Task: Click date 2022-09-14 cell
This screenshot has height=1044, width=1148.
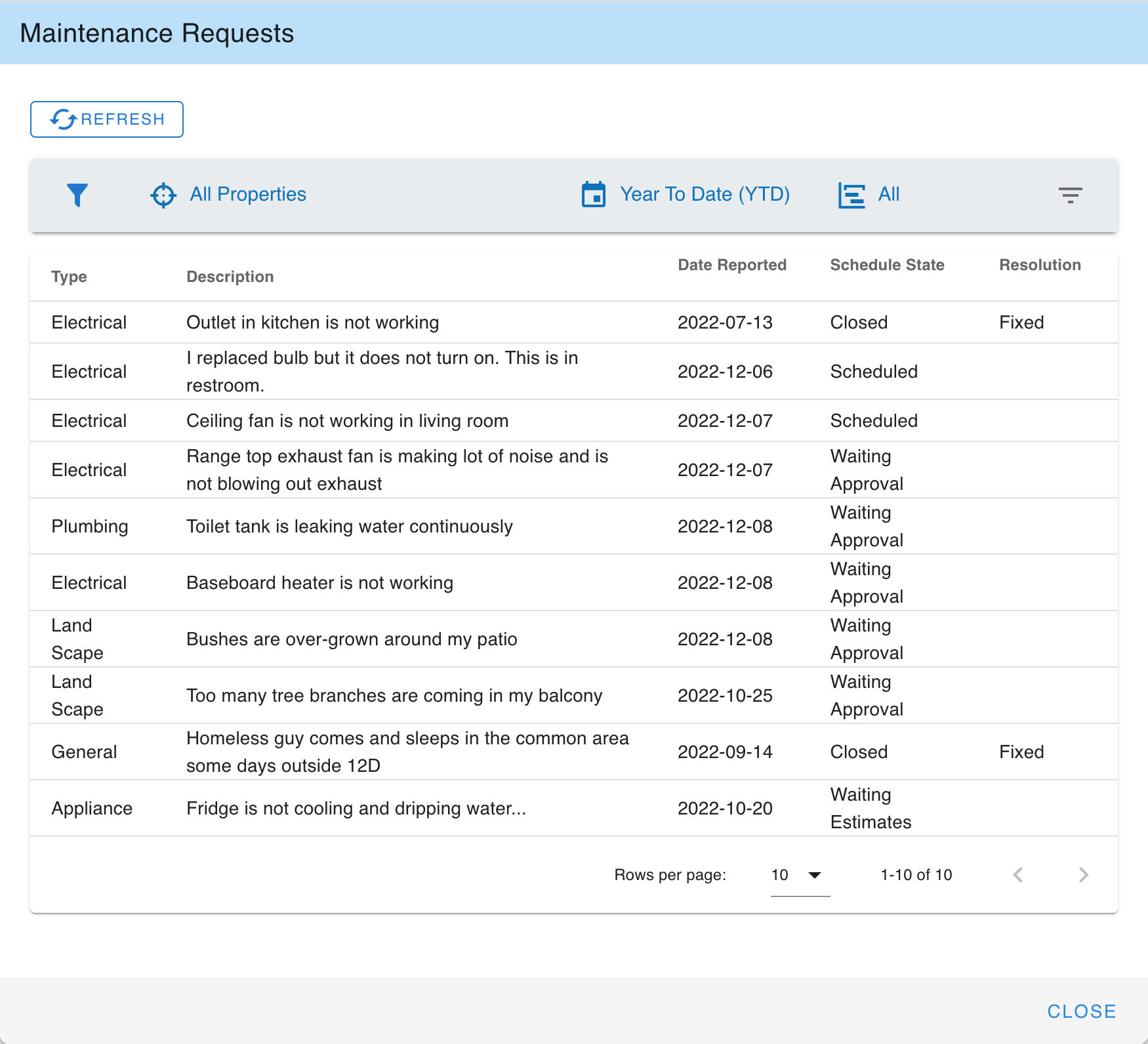Action: [x=725, y=752]
